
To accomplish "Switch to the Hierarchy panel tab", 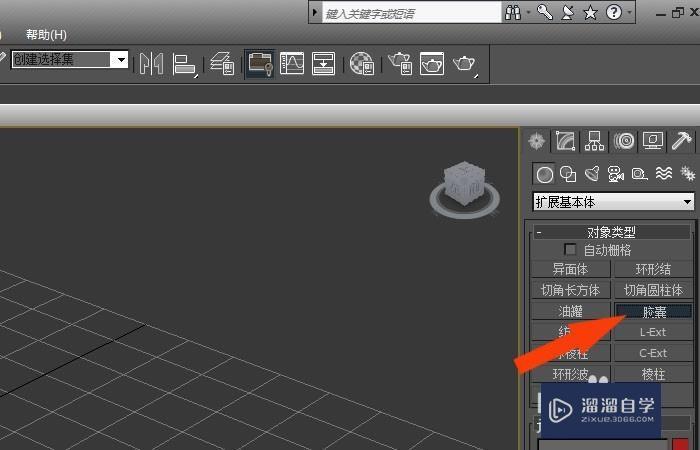I will [595, 141].
